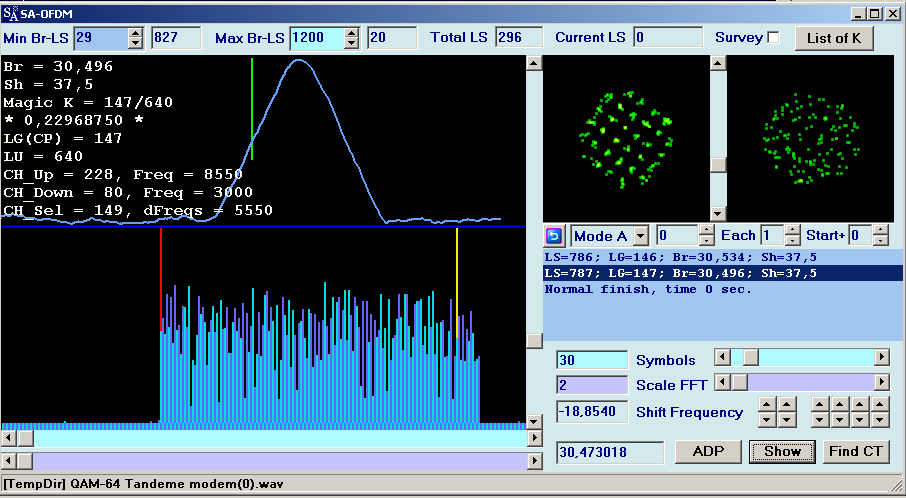
Task: Click 'Normal finish, time 0 sec.' log line
Action: (x=648, y=289)
